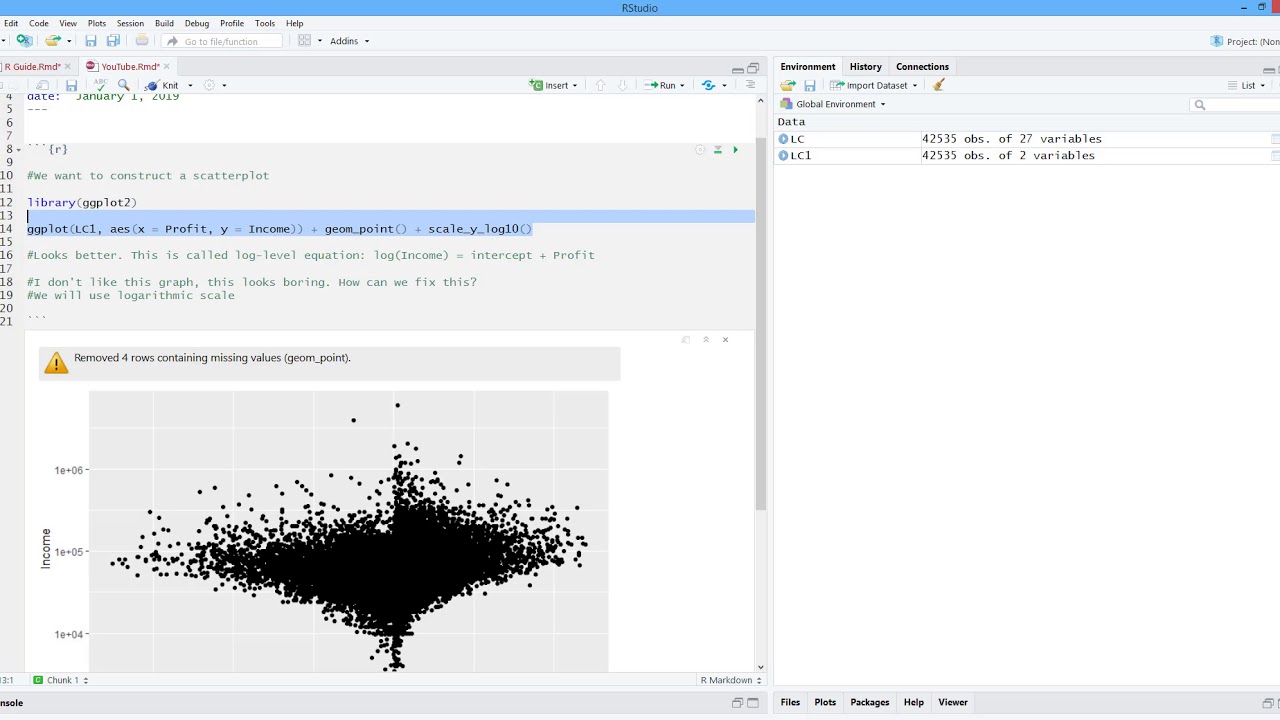
Task: Run all chunks above this chunk
Action: point(717,150)
